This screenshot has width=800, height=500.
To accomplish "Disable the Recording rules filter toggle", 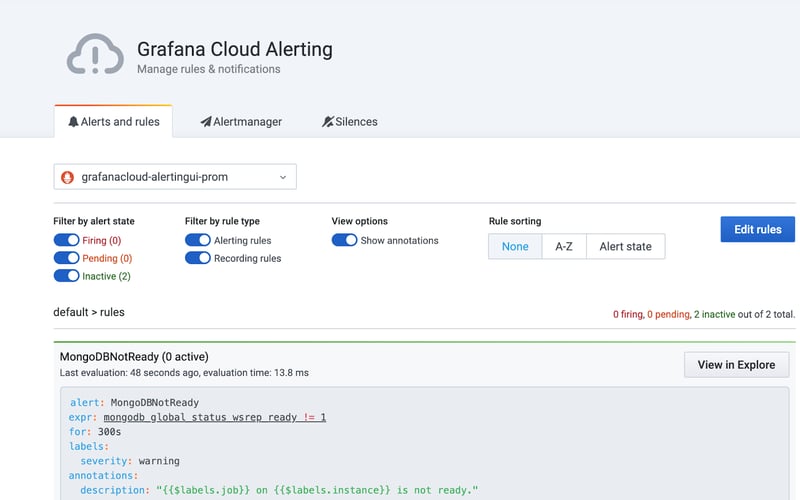I will [198, 258].
